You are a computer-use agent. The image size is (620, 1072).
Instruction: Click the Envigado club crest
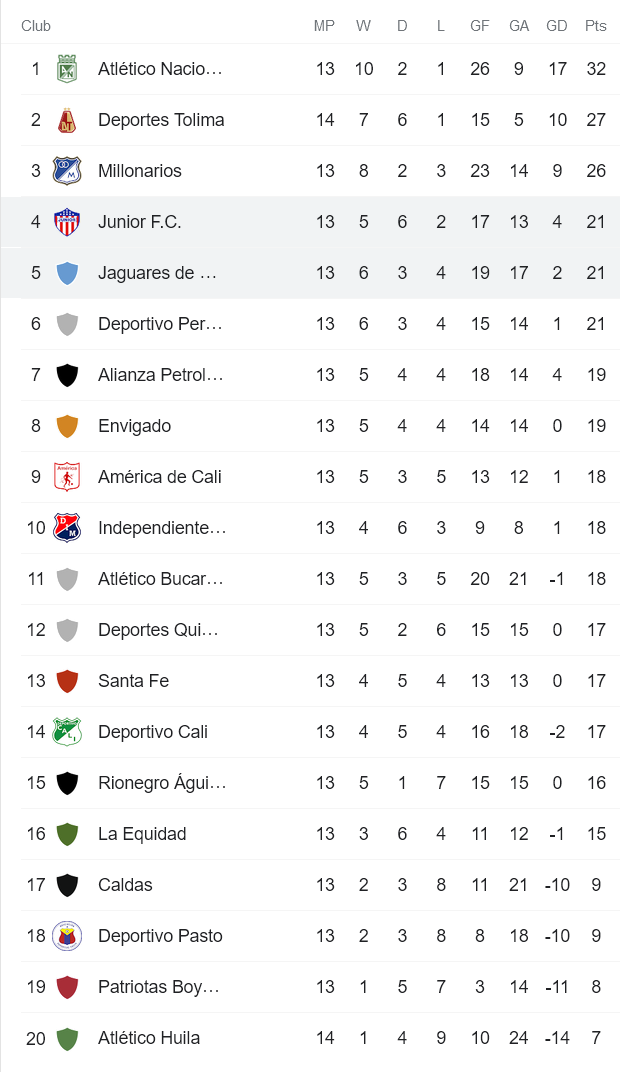pos(68,426)
